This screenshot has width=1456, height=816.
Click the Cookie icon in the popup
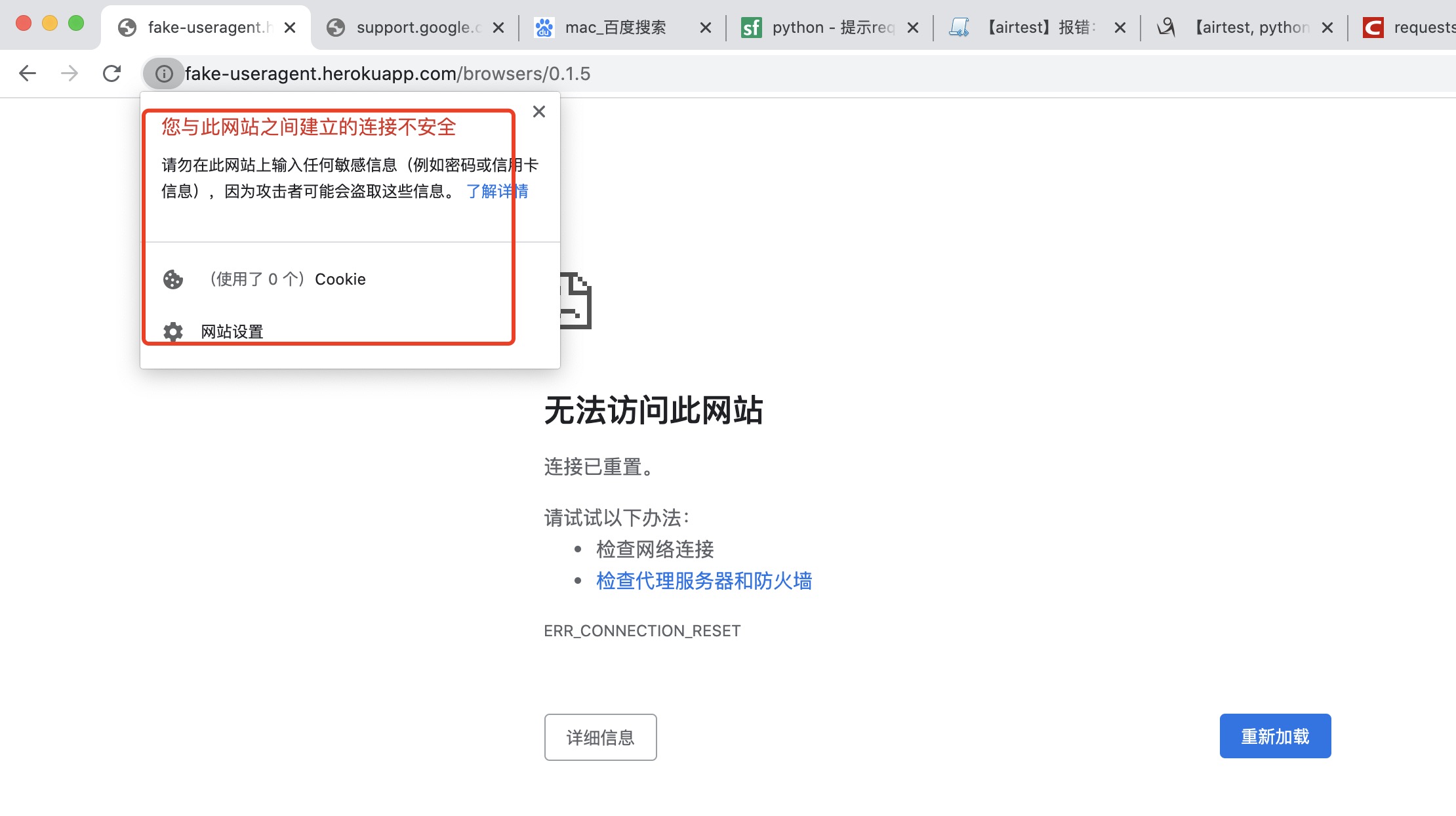tap(172, 279)
